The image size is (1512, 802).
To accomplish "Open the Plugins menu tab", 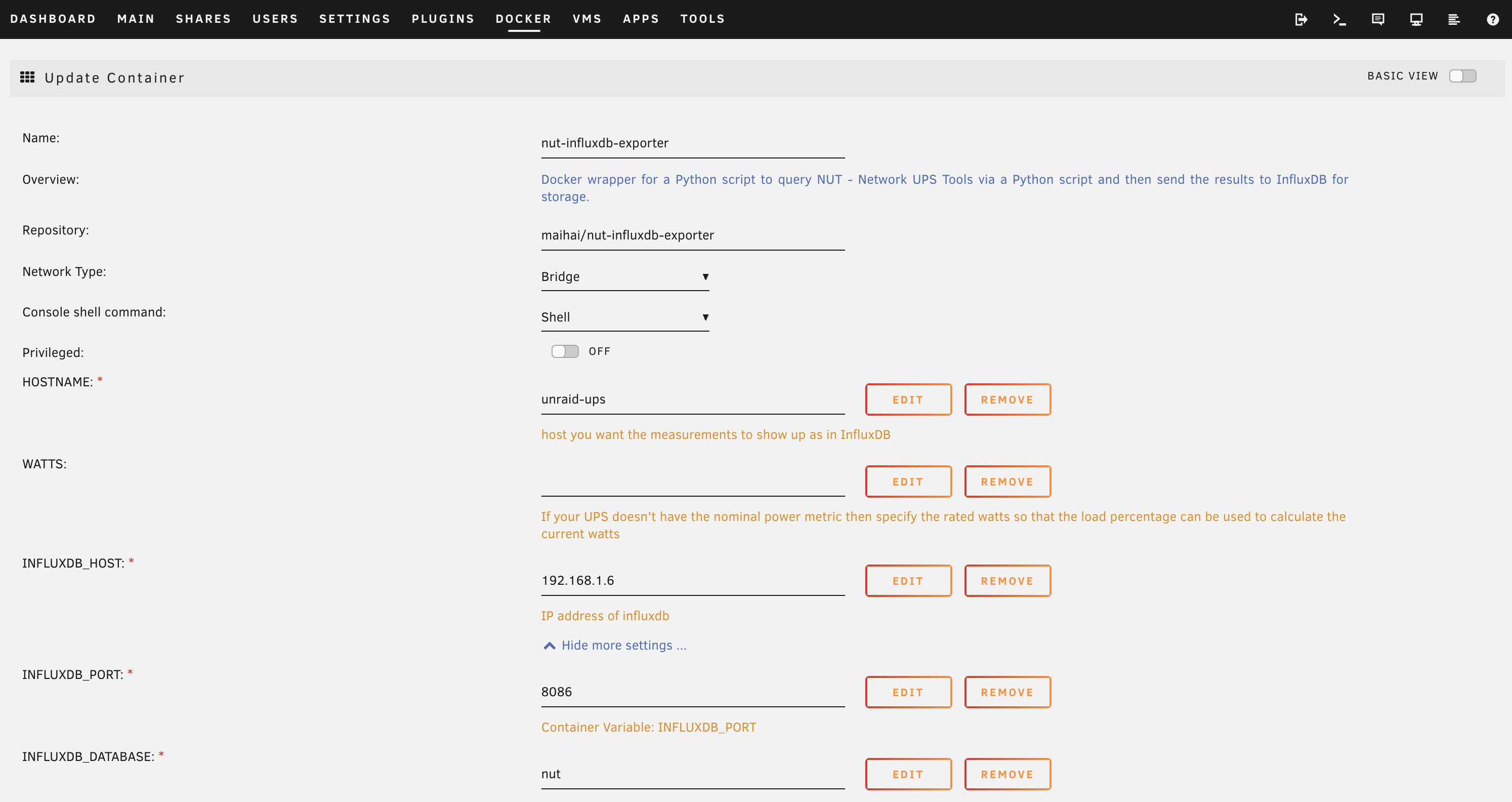I will coord(443,19).
